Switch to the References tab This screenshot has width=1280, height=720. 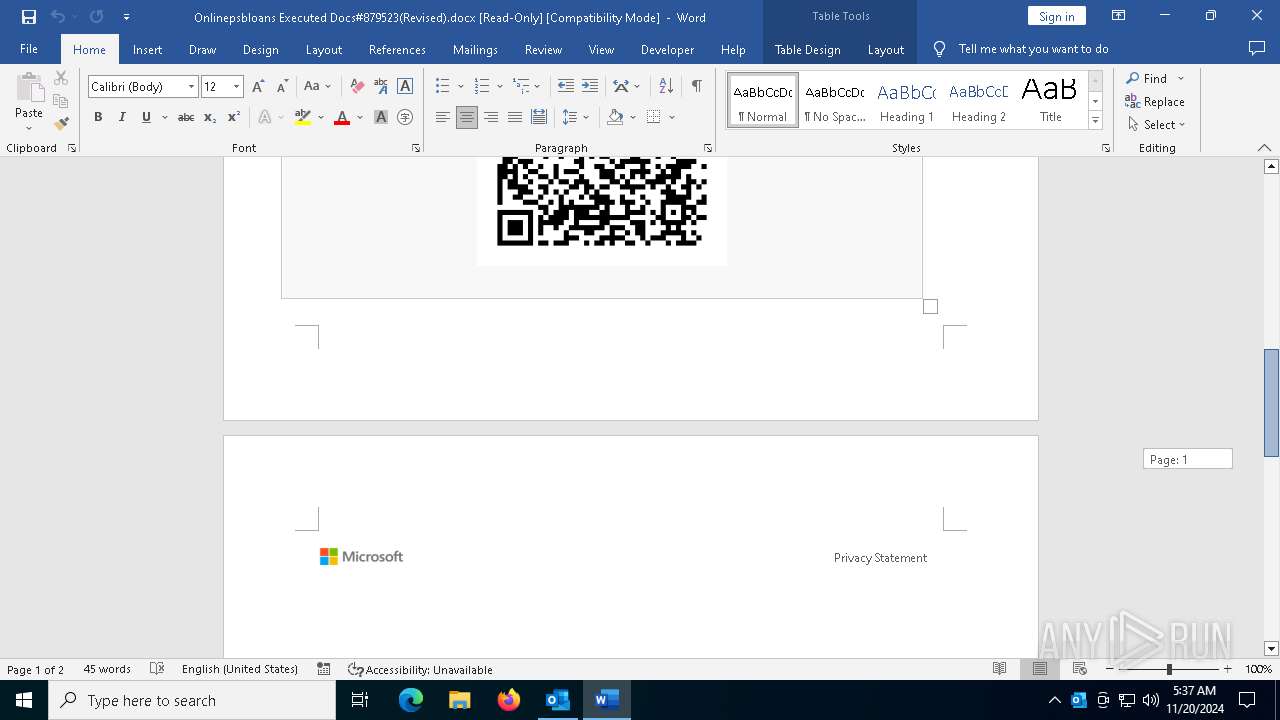397,49
